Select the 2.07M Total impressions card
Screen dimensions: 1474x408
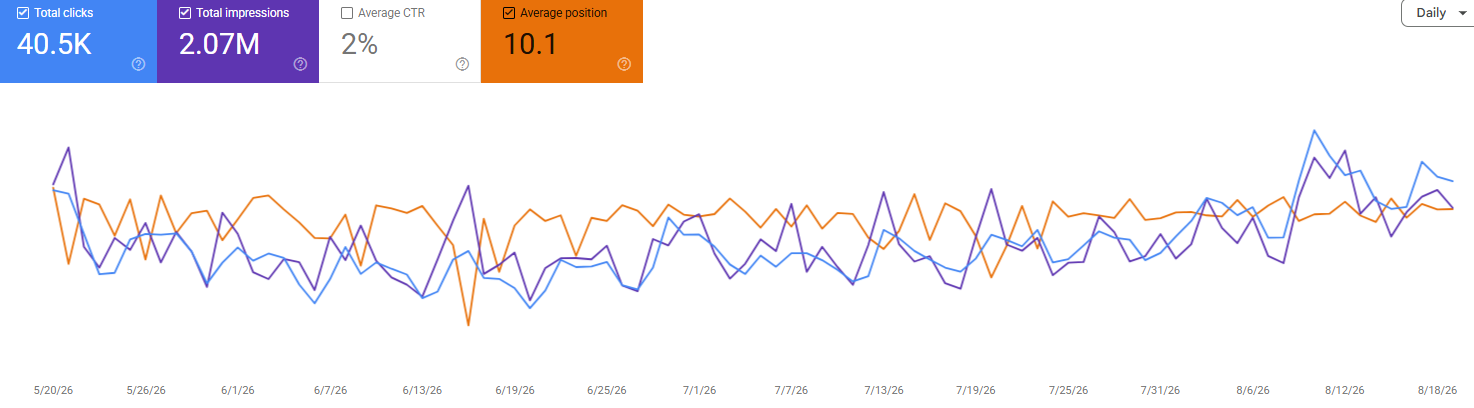coord(238,41)
